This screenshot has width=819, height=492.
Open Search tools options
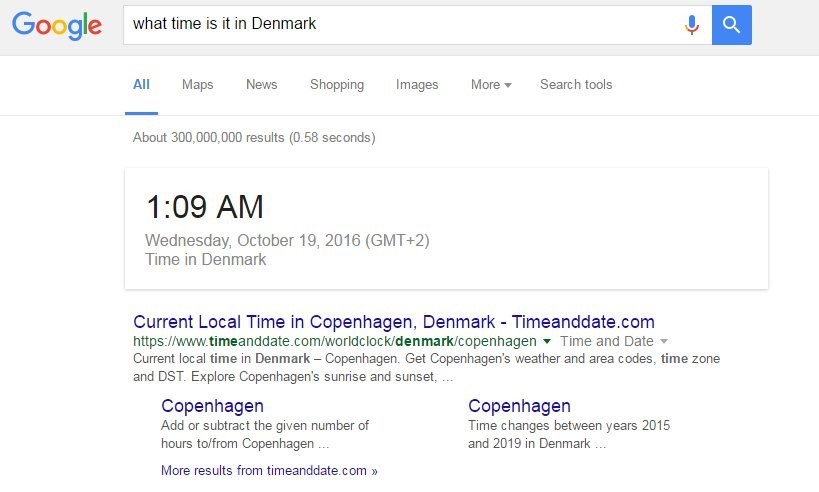[x=576, y=85]
